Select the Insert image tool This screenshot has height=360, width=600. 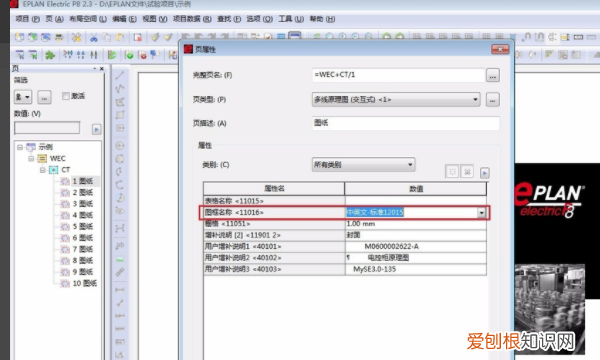point(120,259)
